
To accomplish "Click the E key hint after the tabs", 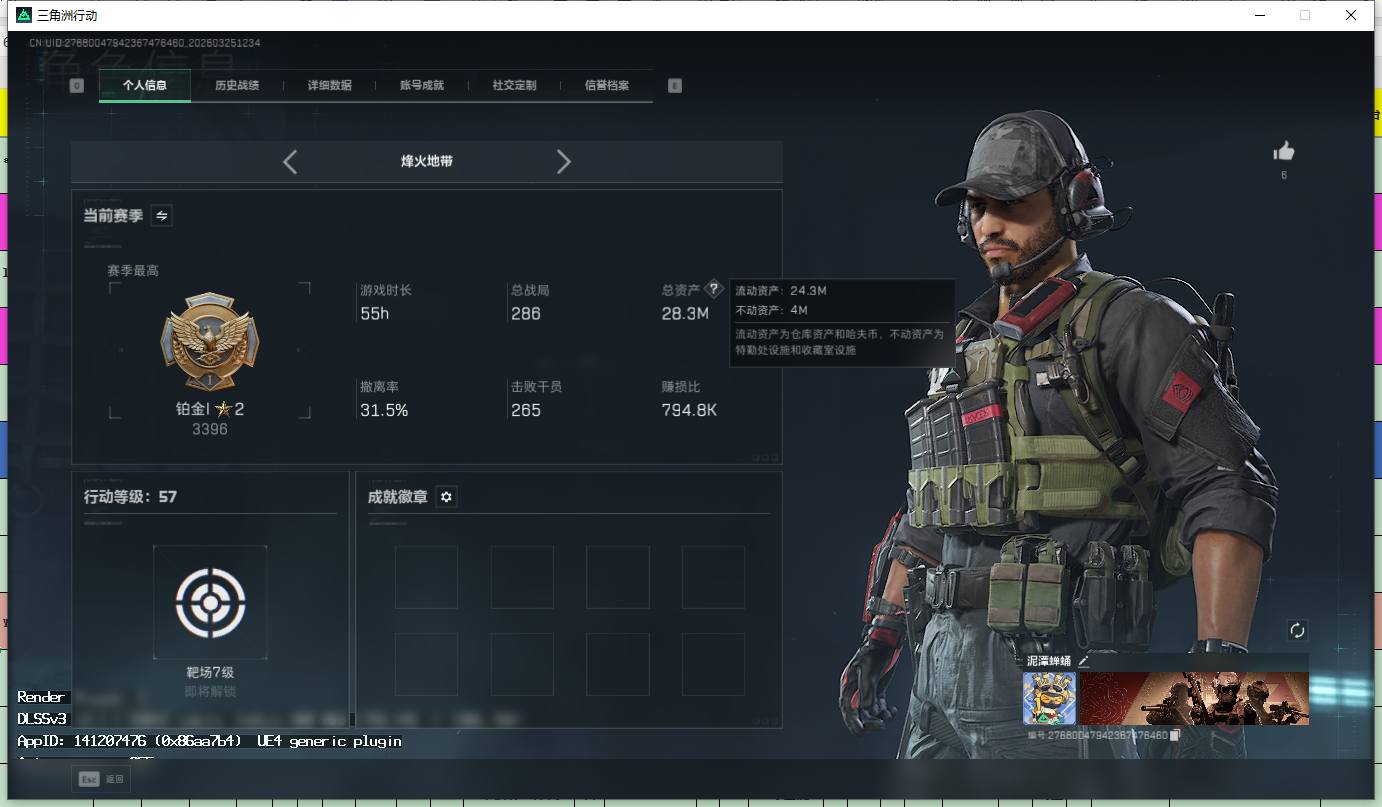I will coord(675,86).
